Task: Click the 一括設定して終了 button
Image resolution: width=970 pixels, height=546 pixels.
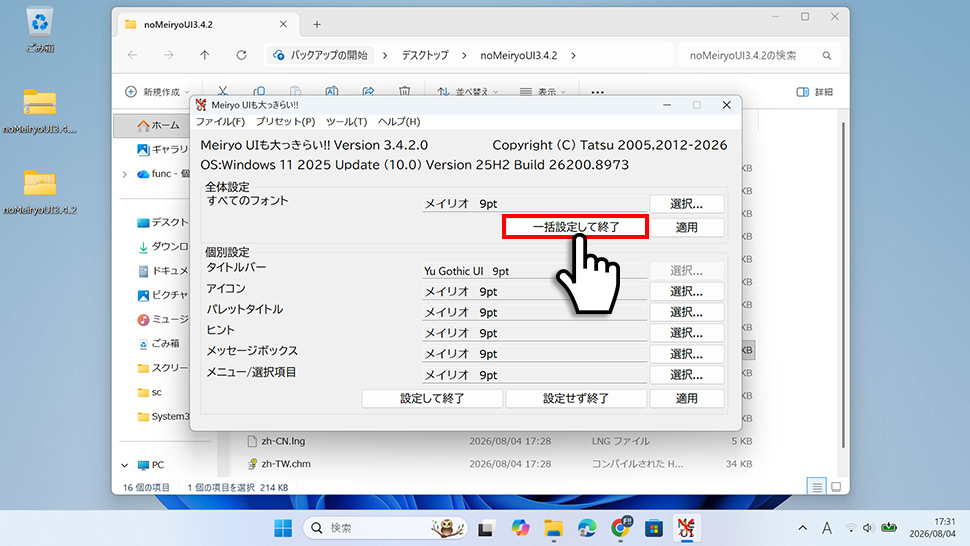Action: point(575,227)
